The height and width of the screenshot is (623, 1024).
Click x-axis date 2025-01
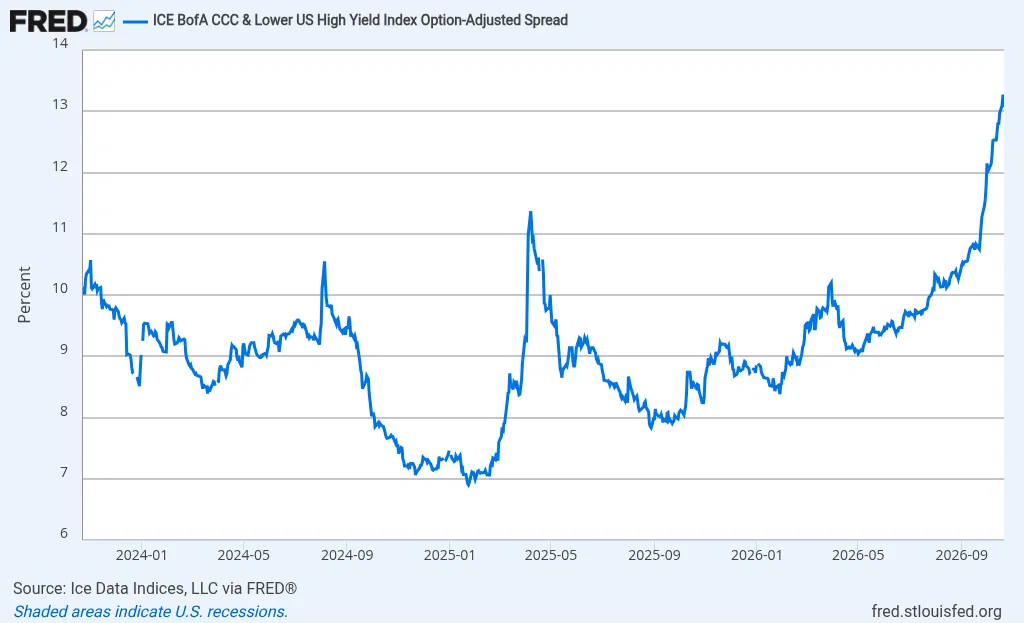[449, 556]
